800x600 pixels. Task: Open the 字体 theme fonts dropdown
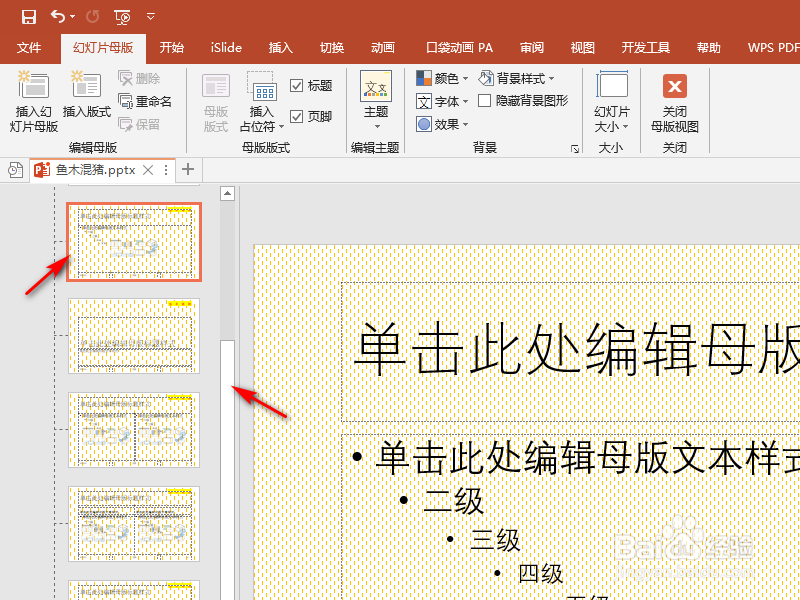click(x=442, y=101)
